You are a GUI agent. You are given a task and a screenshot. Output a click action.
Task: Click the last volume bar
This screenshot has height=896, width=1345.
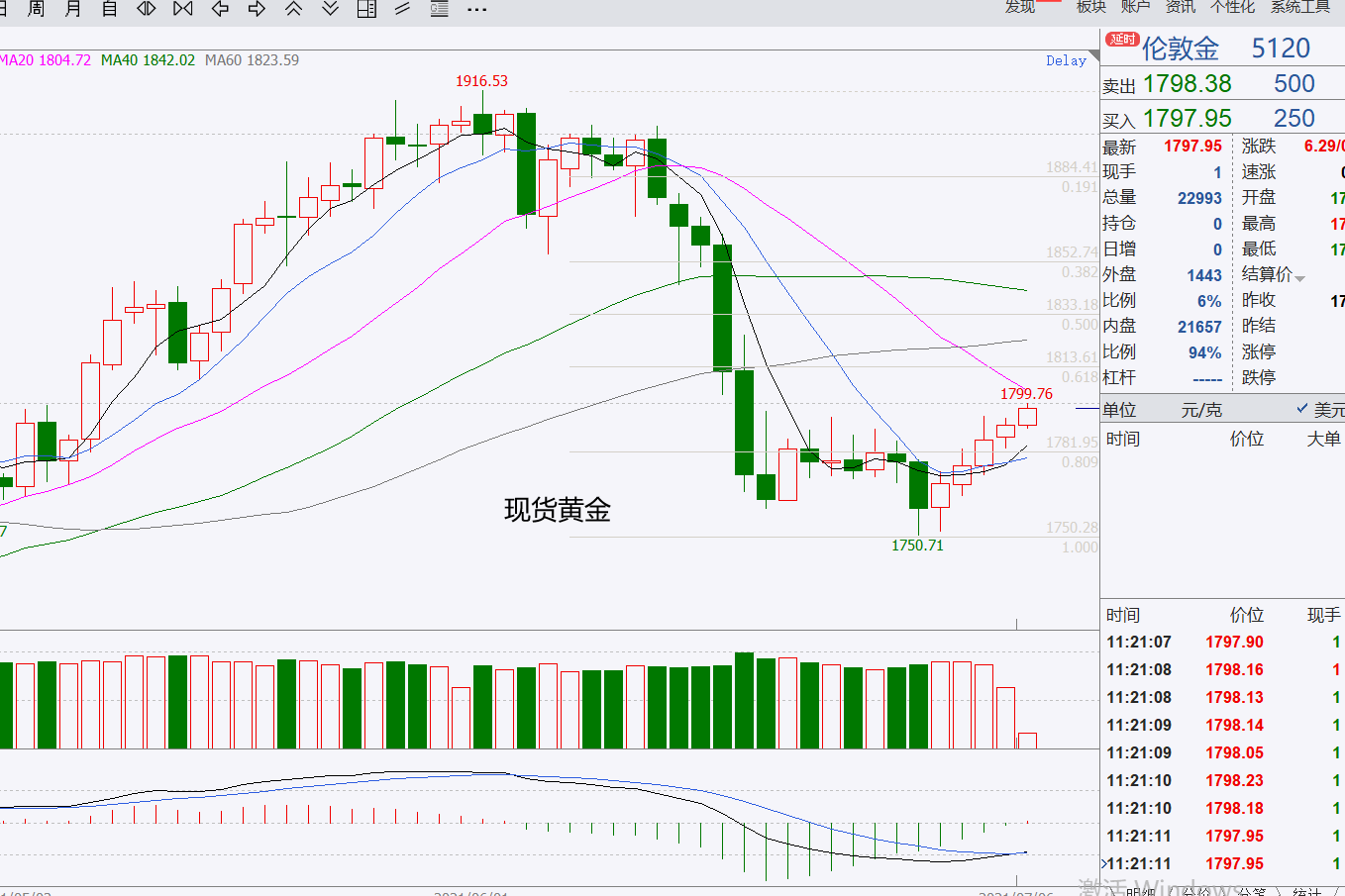coord(1027,741)
